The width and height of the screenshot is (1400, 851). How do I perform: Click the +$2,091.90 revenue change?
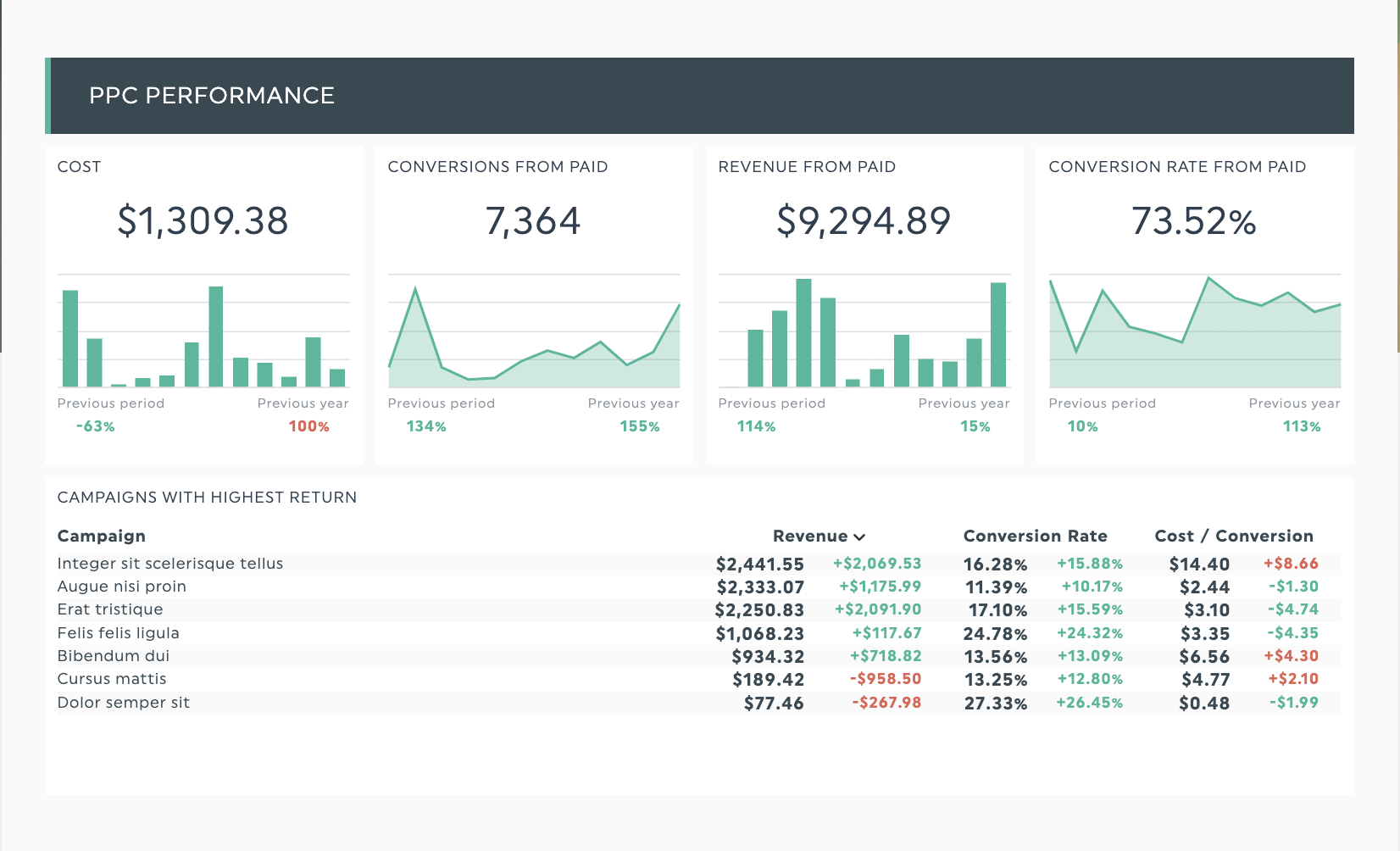[x=878, y=609]
